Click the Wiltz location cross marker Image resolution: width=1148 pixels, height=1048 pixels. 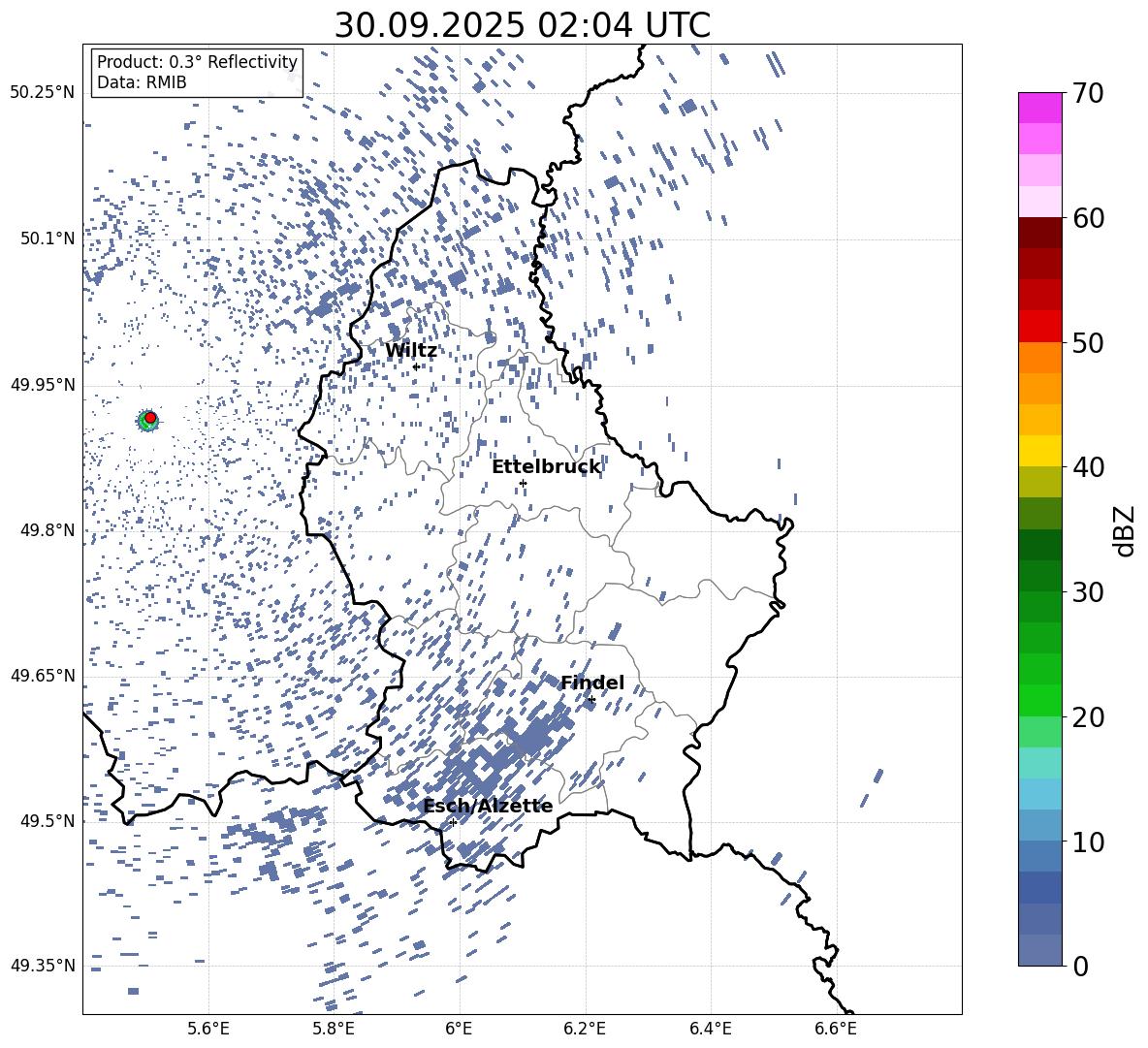416,366
